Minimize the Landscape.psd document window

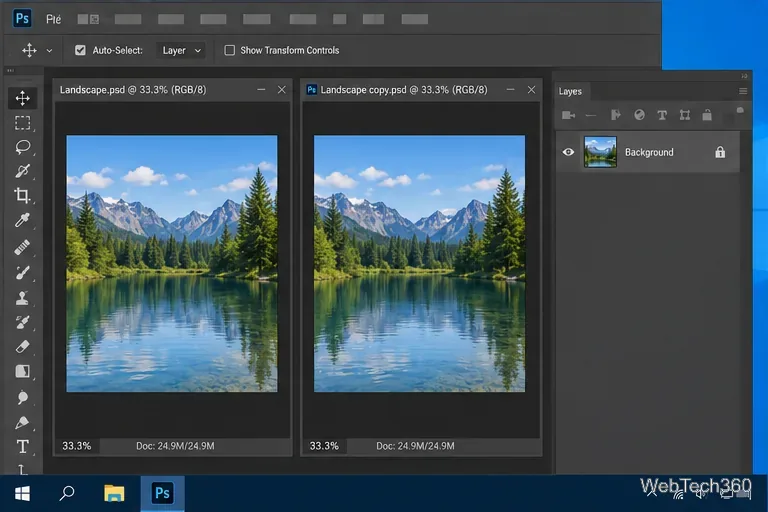click(x=261, y=90)
